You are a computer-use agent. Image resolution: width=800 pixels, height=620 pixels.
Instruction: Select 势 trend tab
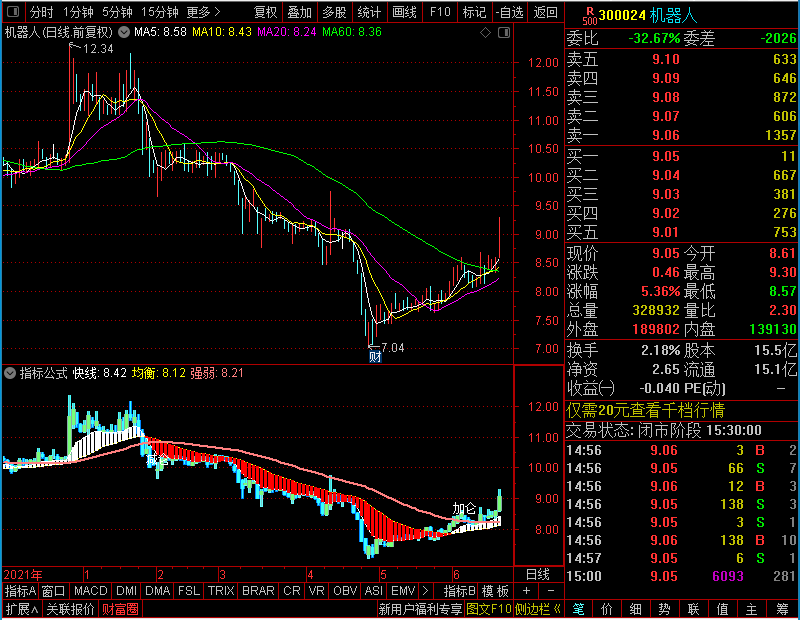[664, 609]
